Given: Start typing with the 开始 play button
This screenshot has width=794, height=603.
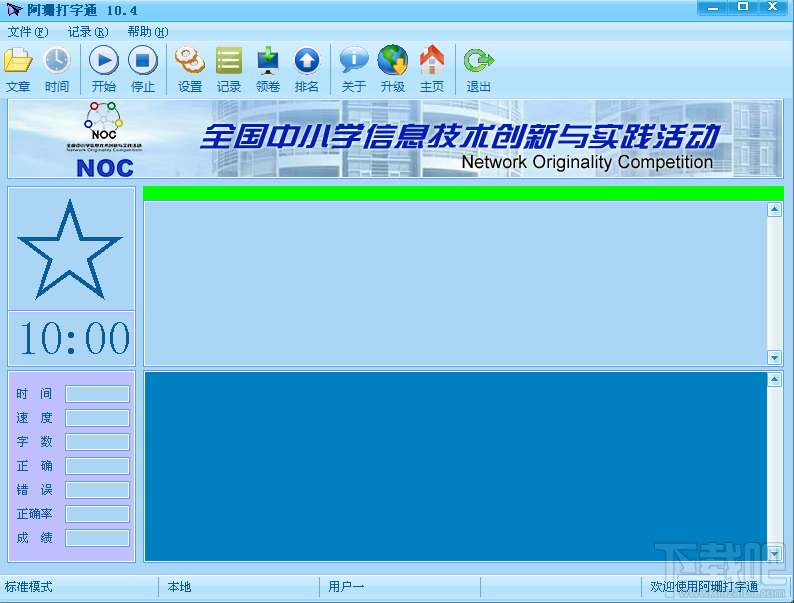Looking at the screenshot, I should tap(104, 61).
